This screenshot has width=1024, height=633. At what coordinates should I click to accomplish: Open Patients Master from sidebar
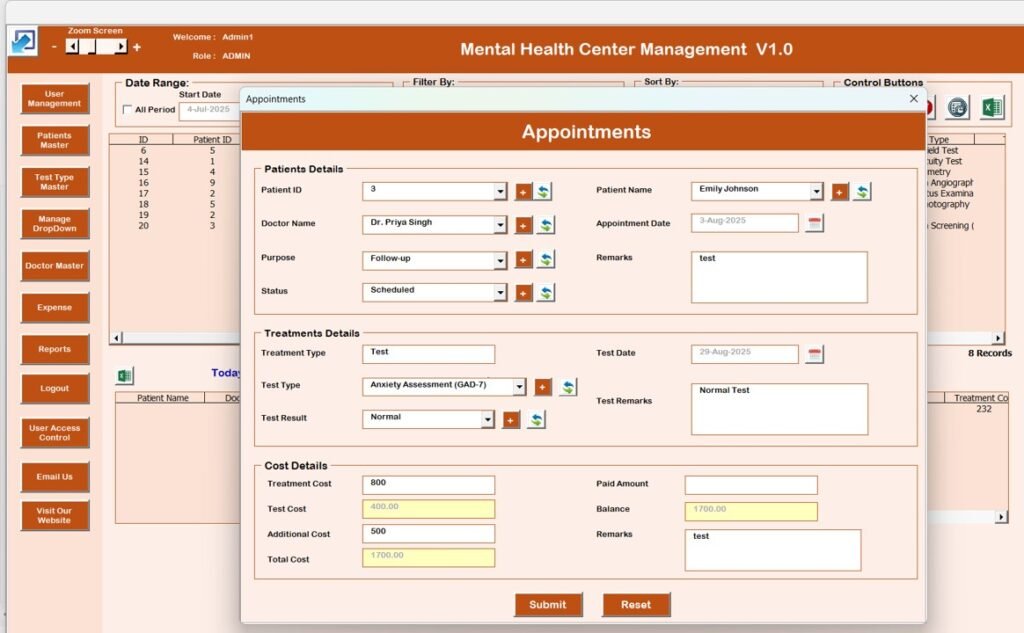(x=55, y=141)
